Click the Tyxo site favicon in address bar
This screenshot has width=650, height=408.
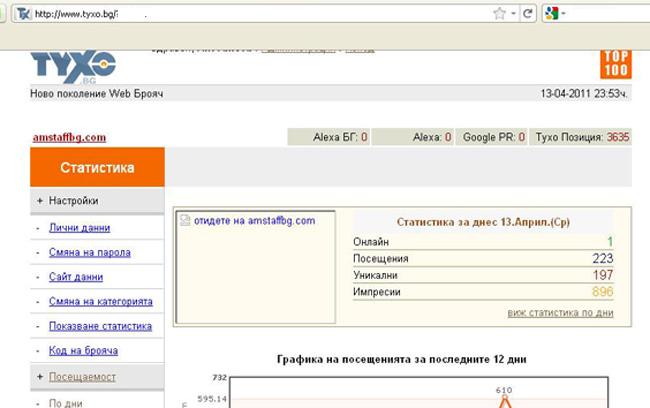[24, 14]
